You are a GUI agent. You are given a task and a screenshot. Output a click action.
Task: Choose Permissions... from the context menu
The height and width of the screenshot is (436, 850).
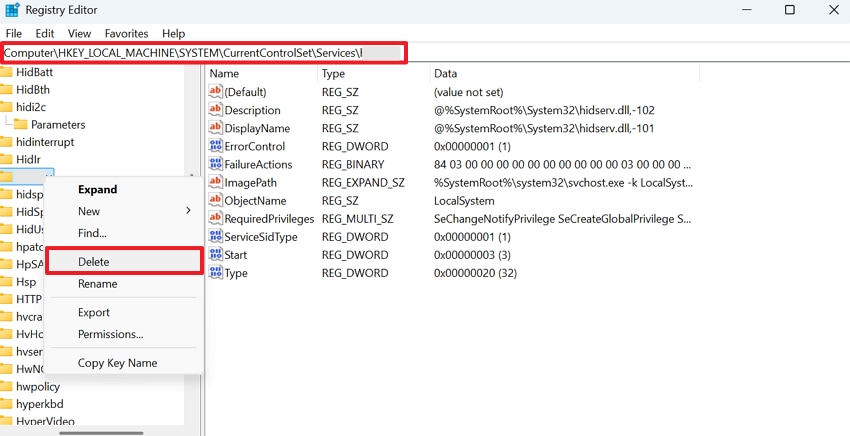pyautogui.click(x=124, y=334)
